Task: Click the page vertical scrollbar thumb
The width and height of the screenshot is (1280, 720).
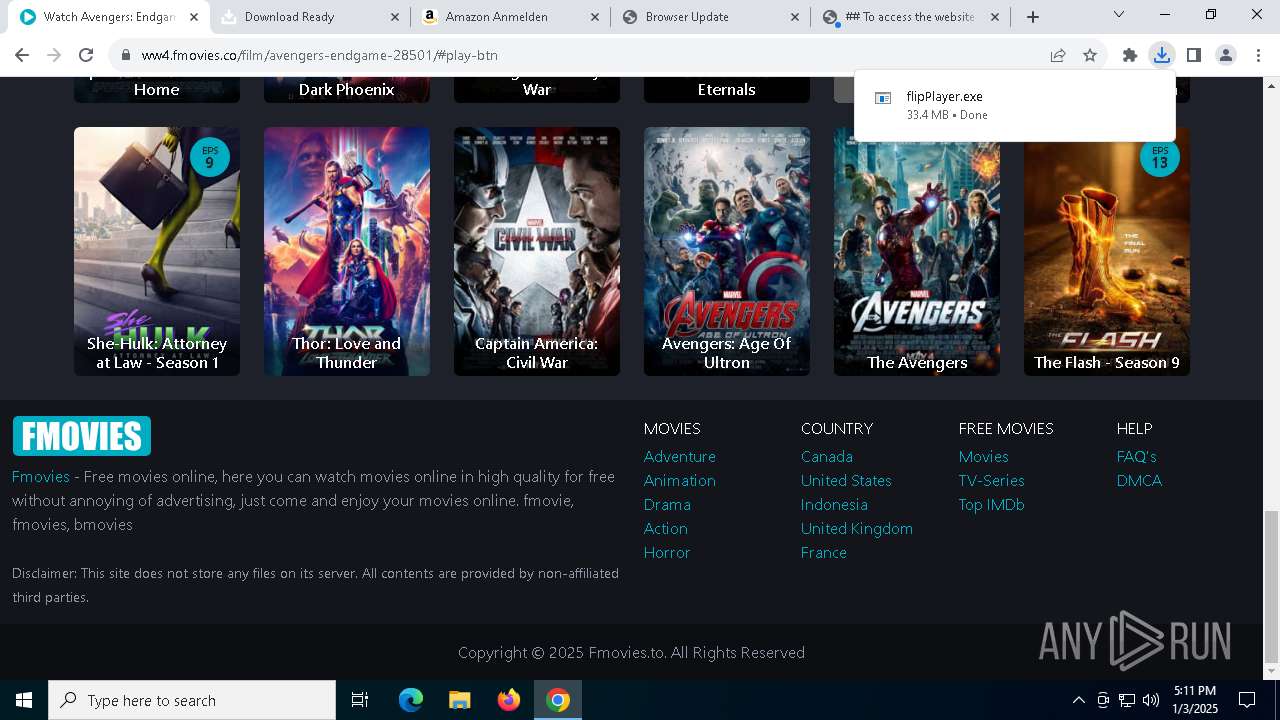Action: (1271, 585)
